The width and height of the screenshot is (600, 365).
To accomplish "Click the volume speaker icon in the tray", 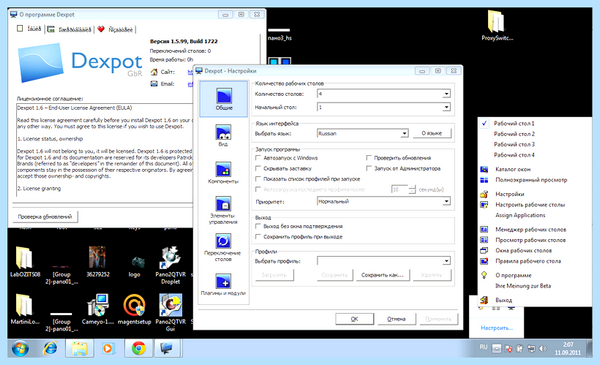I will (543, 349).
